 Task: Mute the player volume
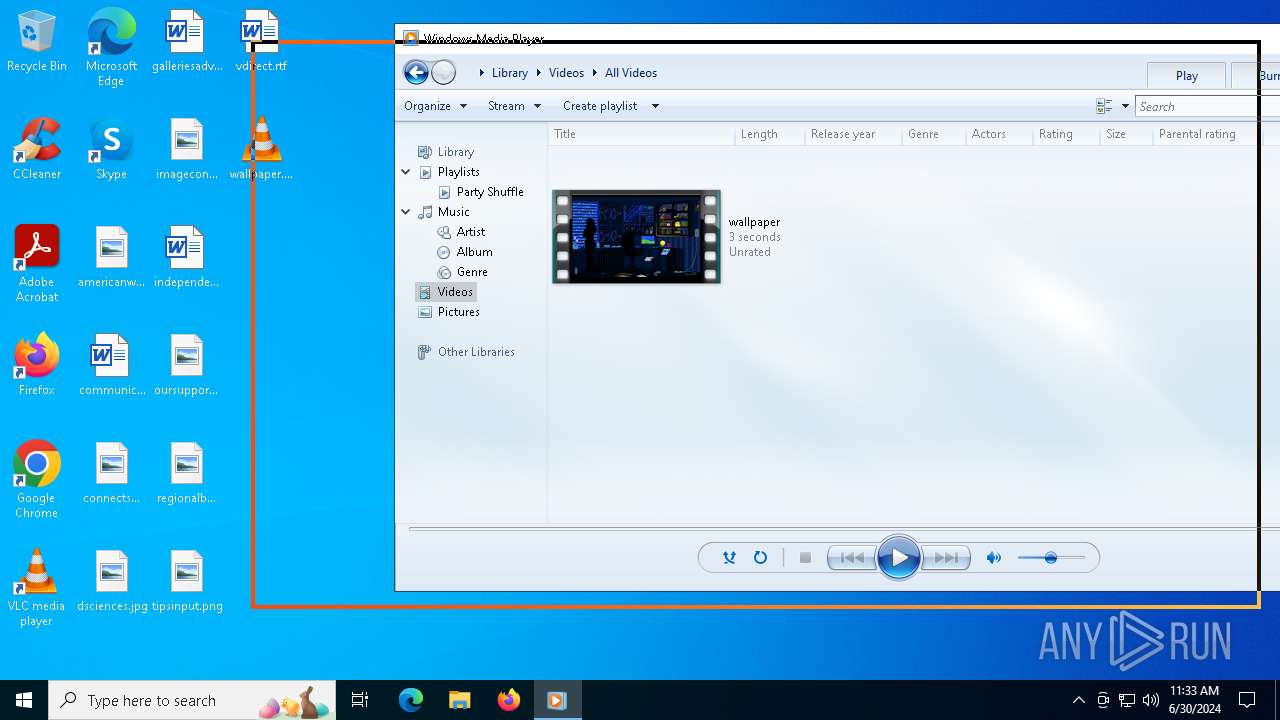(993, 558)
